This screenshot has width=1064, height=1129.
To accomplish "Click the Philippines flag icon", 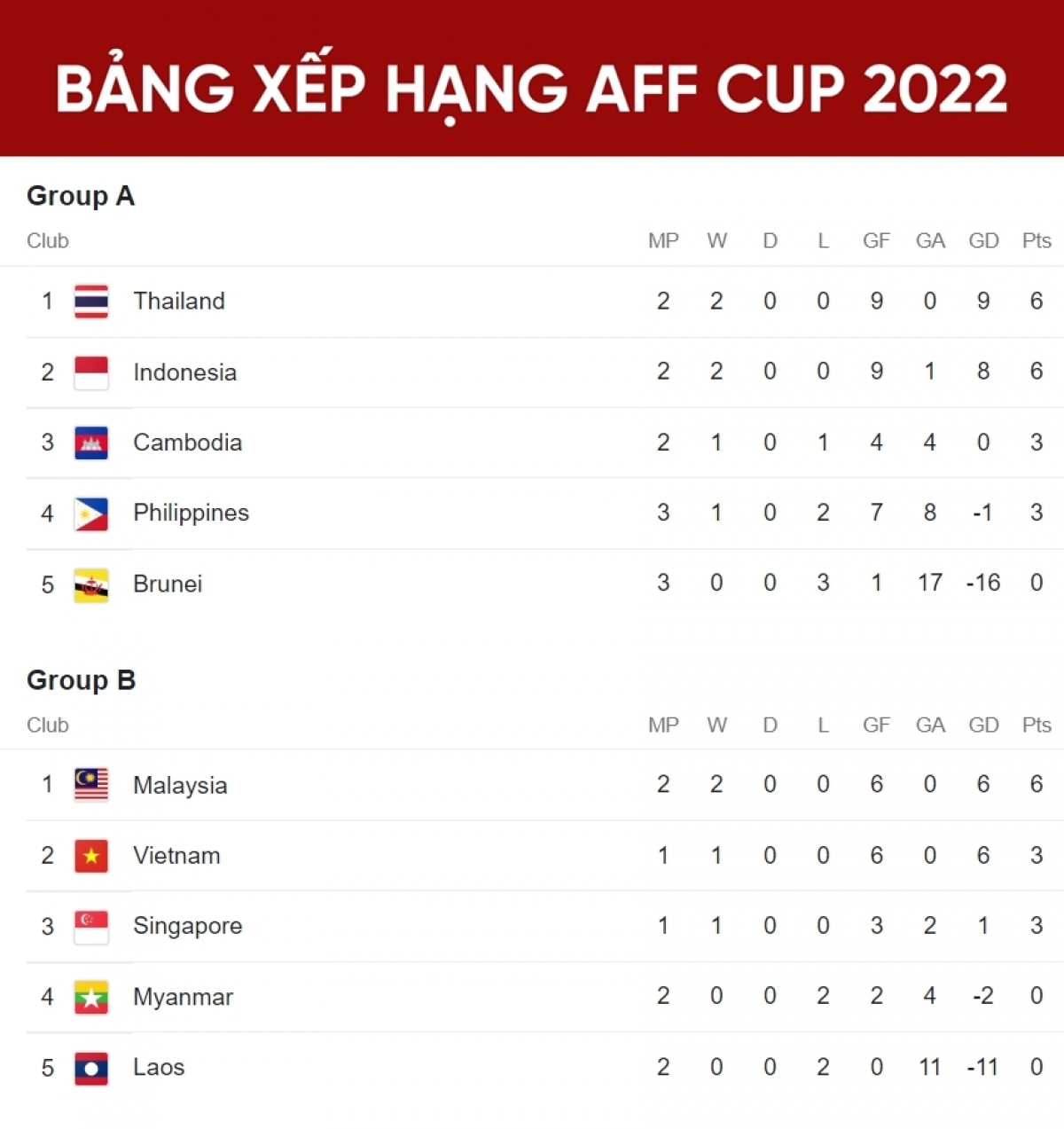I will pos(91,514).
